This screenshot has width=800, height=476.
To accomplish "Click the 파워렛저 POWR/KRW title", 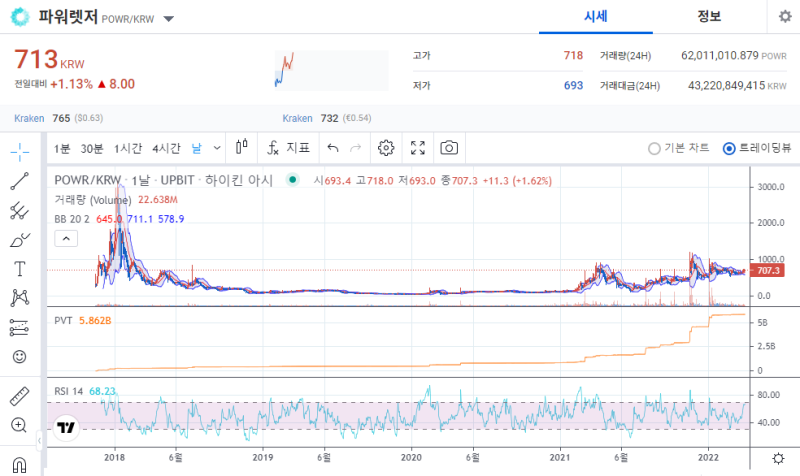I will click(x=96, y=17).
